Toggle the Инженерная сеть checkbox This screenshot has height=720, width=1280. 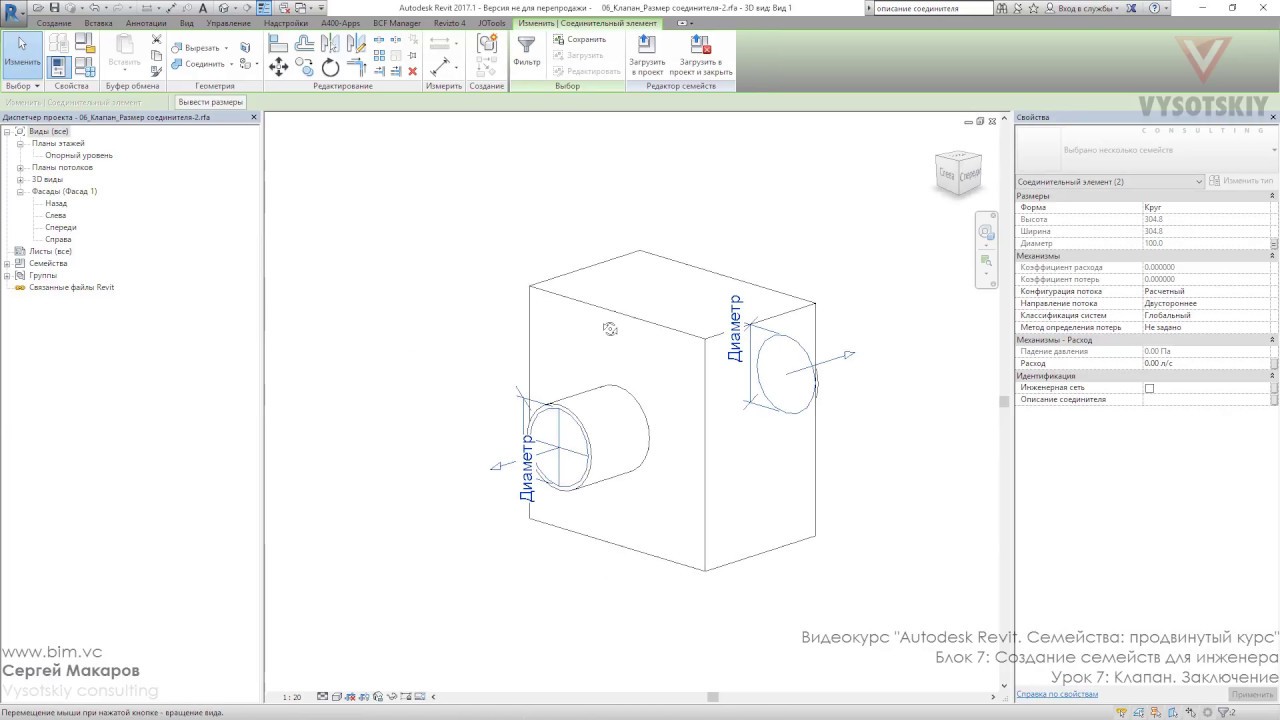coord(1149,388)
